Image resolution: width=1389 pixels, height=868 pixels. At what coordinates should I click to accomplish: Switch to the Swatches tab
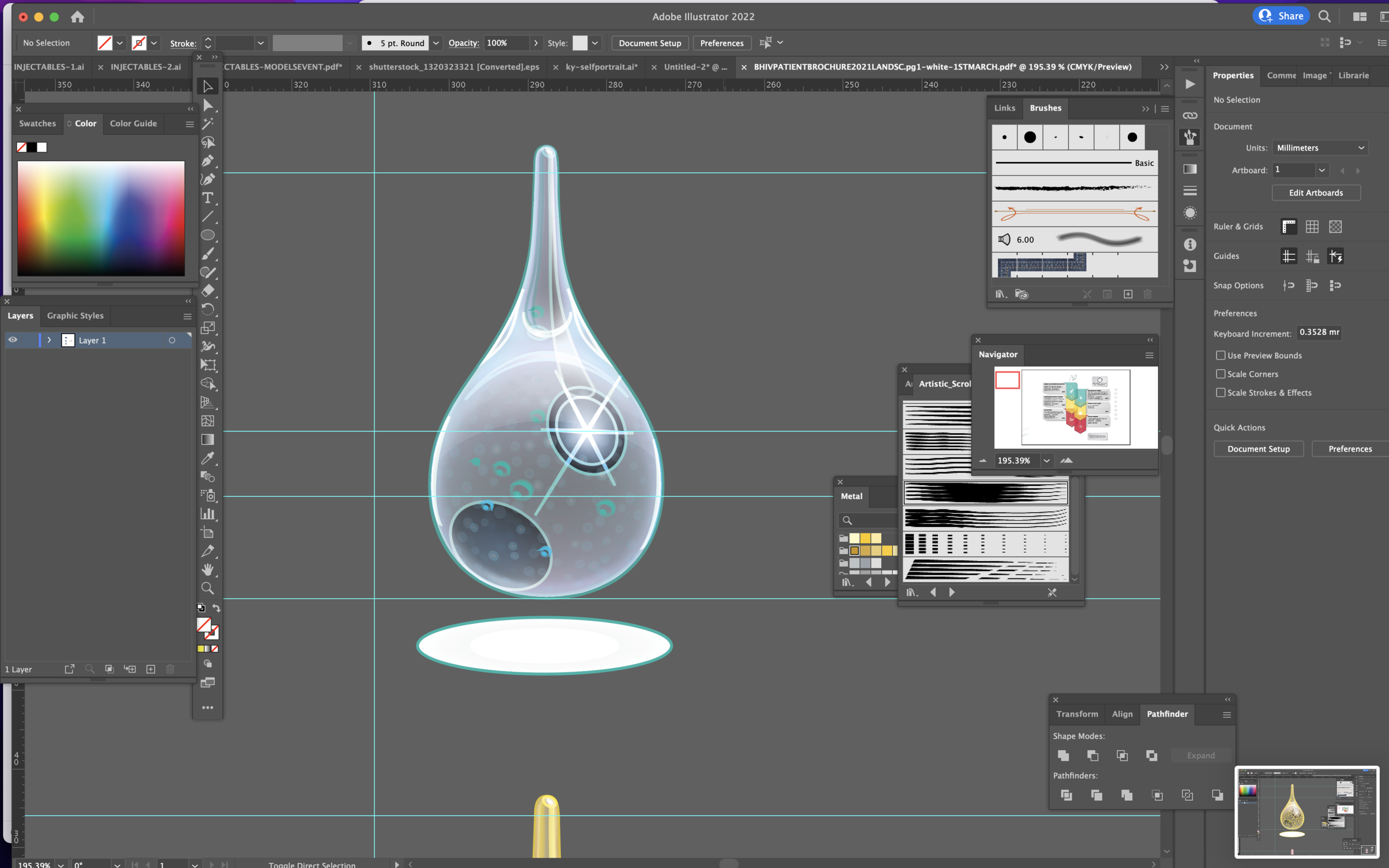[x=37, y=123]
